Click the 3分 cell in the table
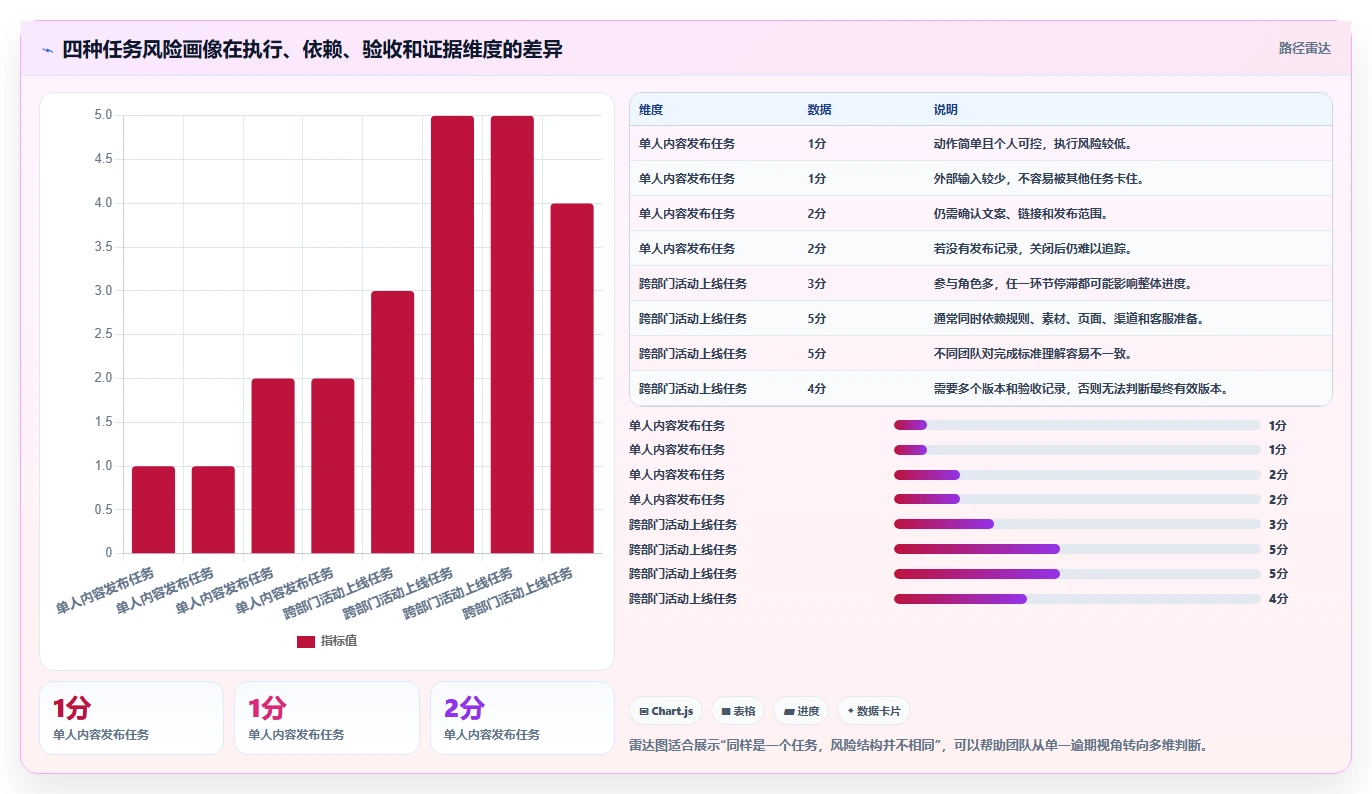 point(817,284)
